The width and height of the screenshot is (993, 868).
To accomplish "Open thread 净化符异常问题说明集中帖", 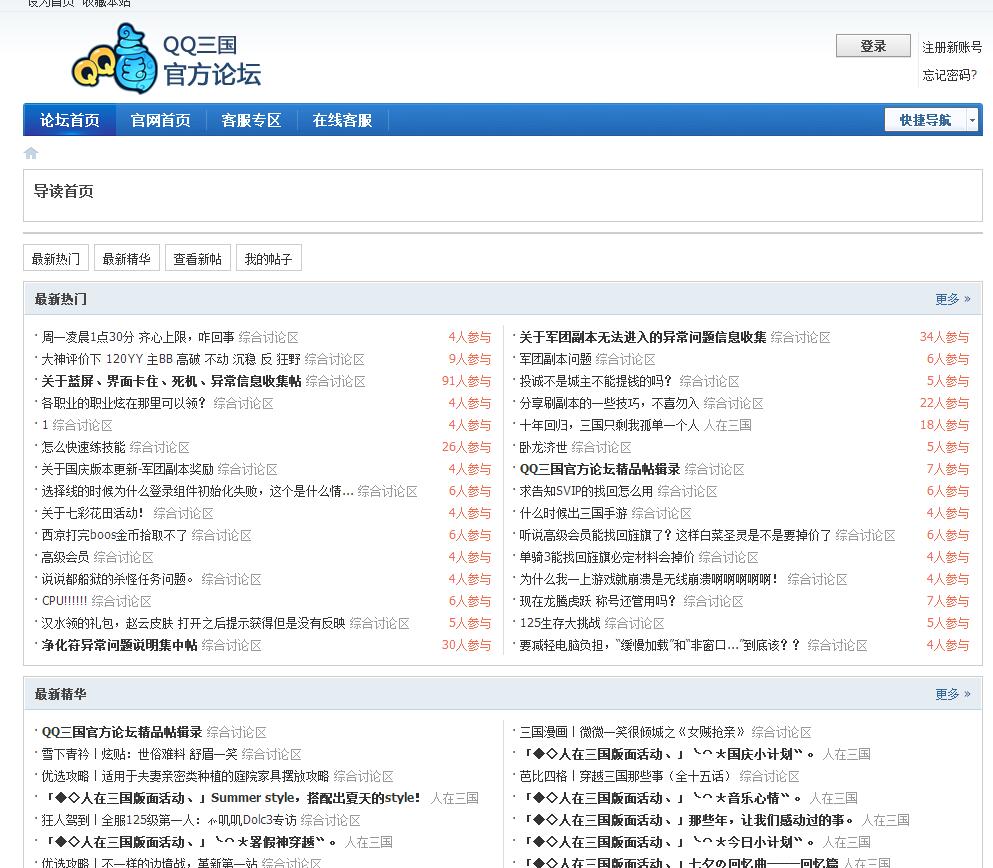I will pyautogui.click(x=120, y=645).
